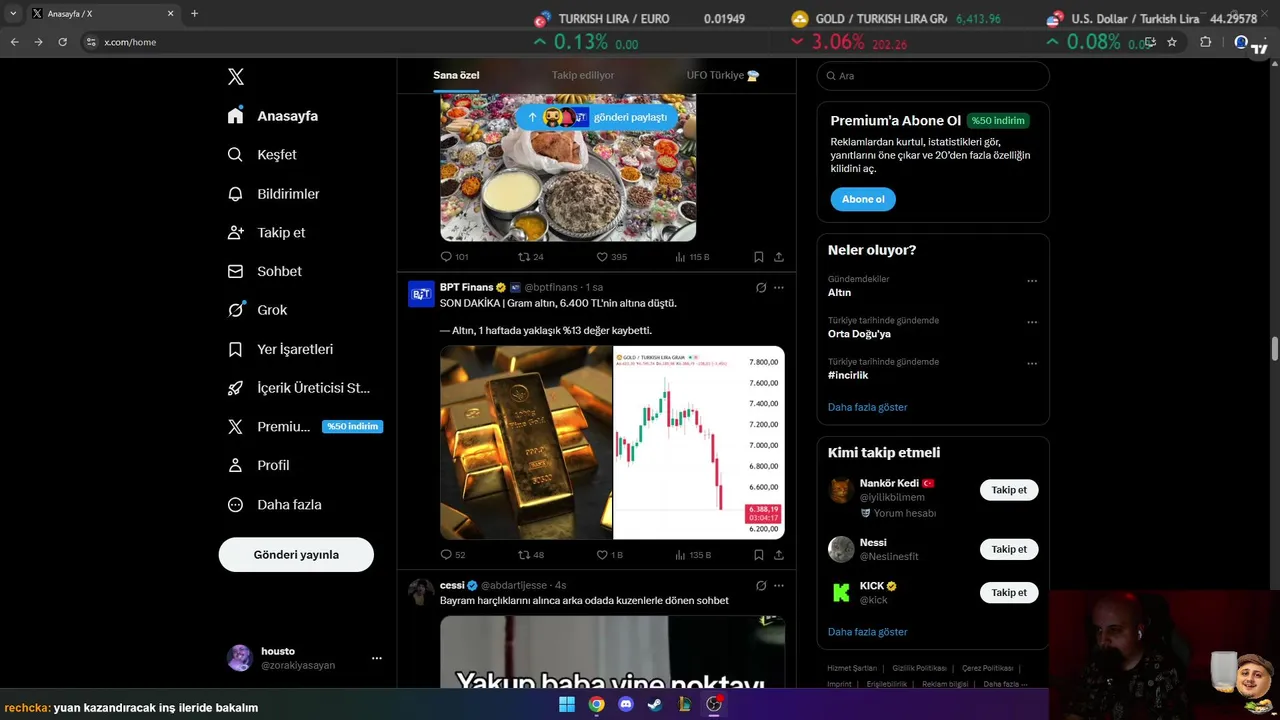Click the Ara search field
The width and height of the screenshot is (1280, 720).
coord(933,76)
